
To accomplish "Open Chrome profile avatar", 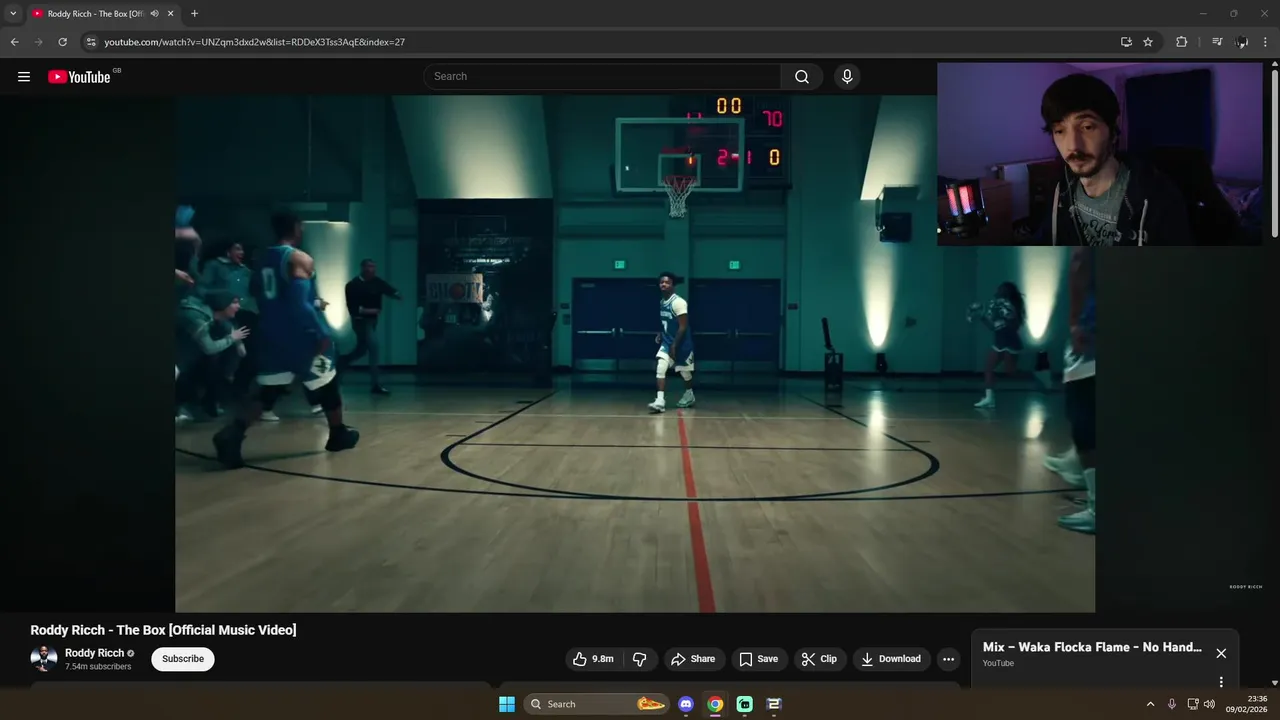I will click(x=1242, y=42).
